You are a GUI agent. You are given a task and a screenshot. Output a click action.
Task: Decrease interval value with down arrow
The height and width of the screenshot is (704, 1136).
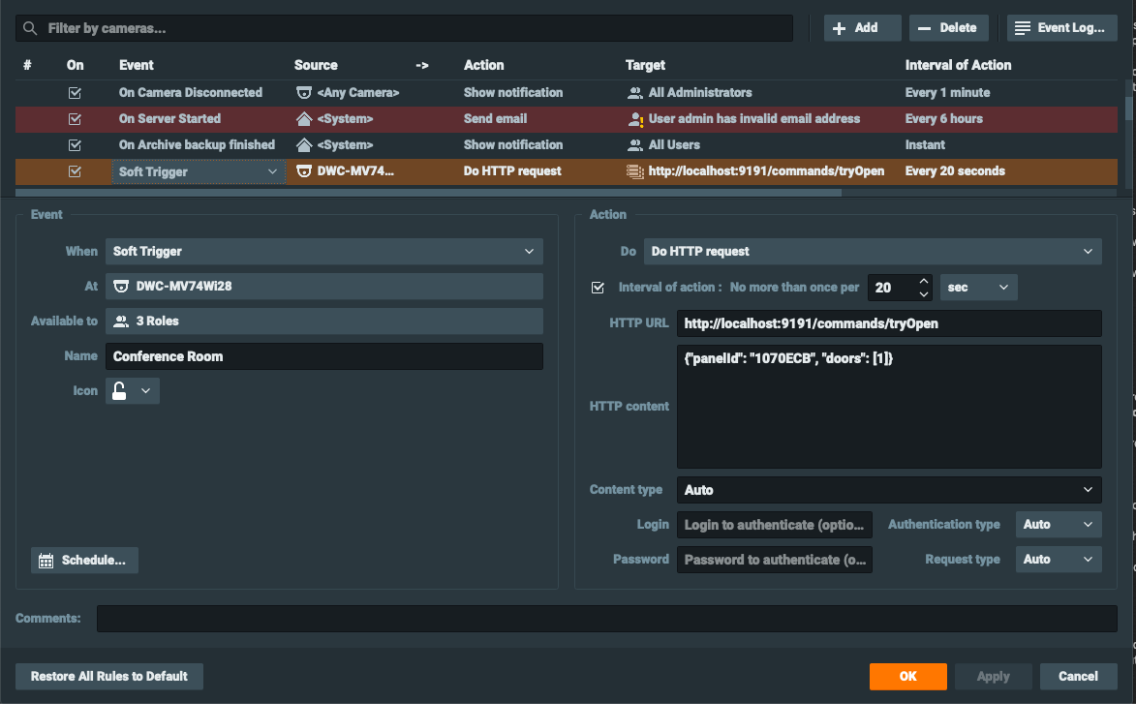point(923,293)
